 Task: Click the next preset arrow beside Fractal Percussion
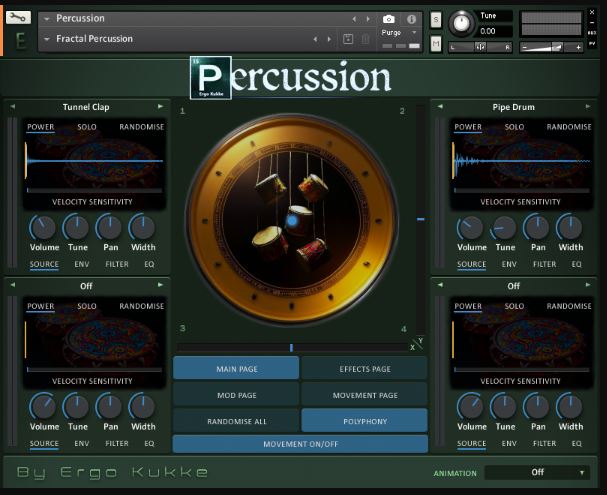(x=329, y=39)
